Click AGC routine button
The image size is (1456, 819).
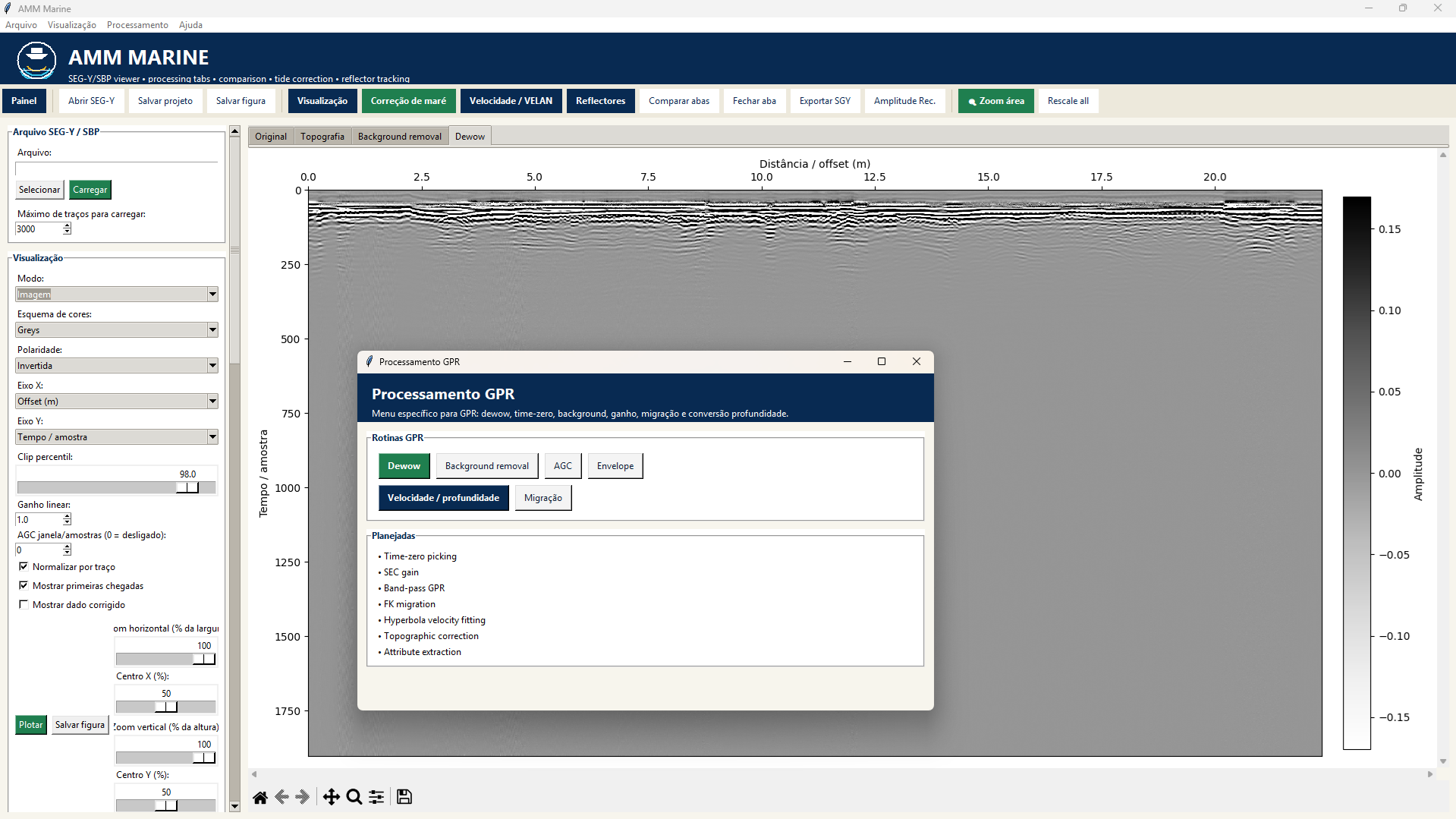(563, 466)
